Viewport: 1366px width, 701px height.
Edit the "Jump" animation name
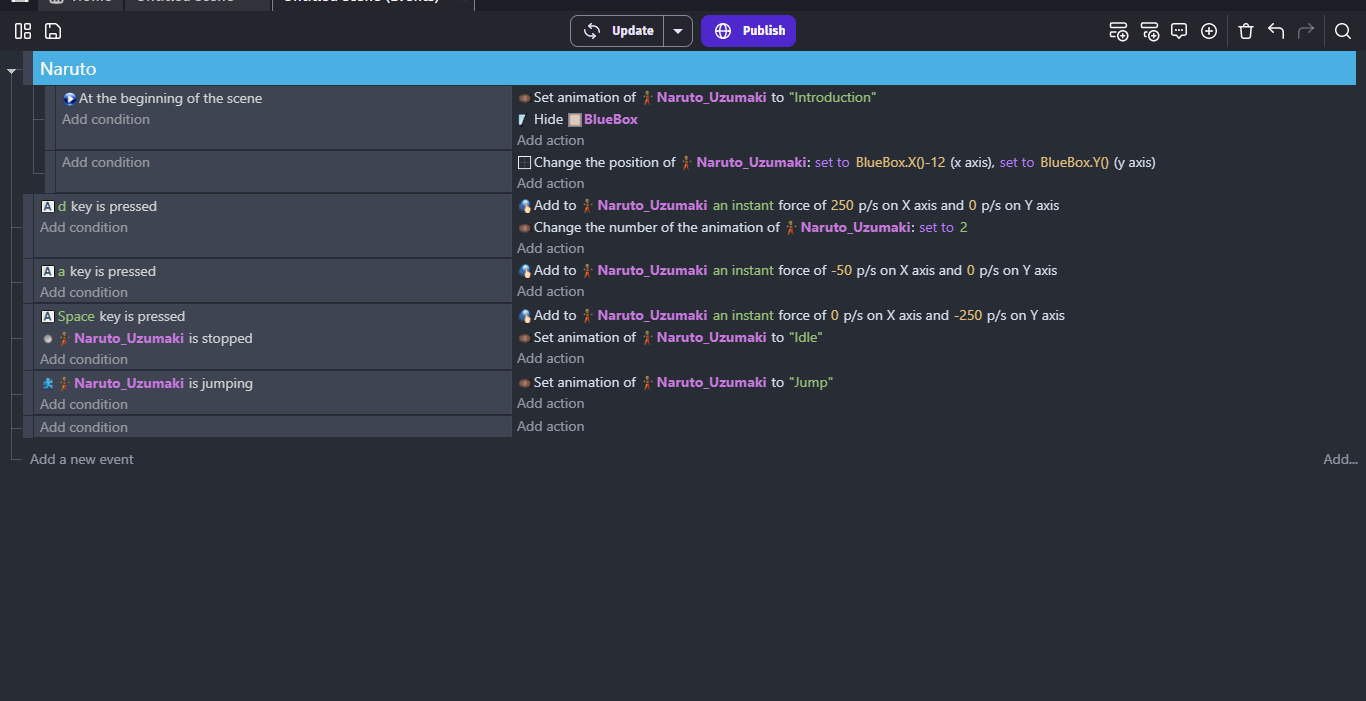[x=811, y=382]
